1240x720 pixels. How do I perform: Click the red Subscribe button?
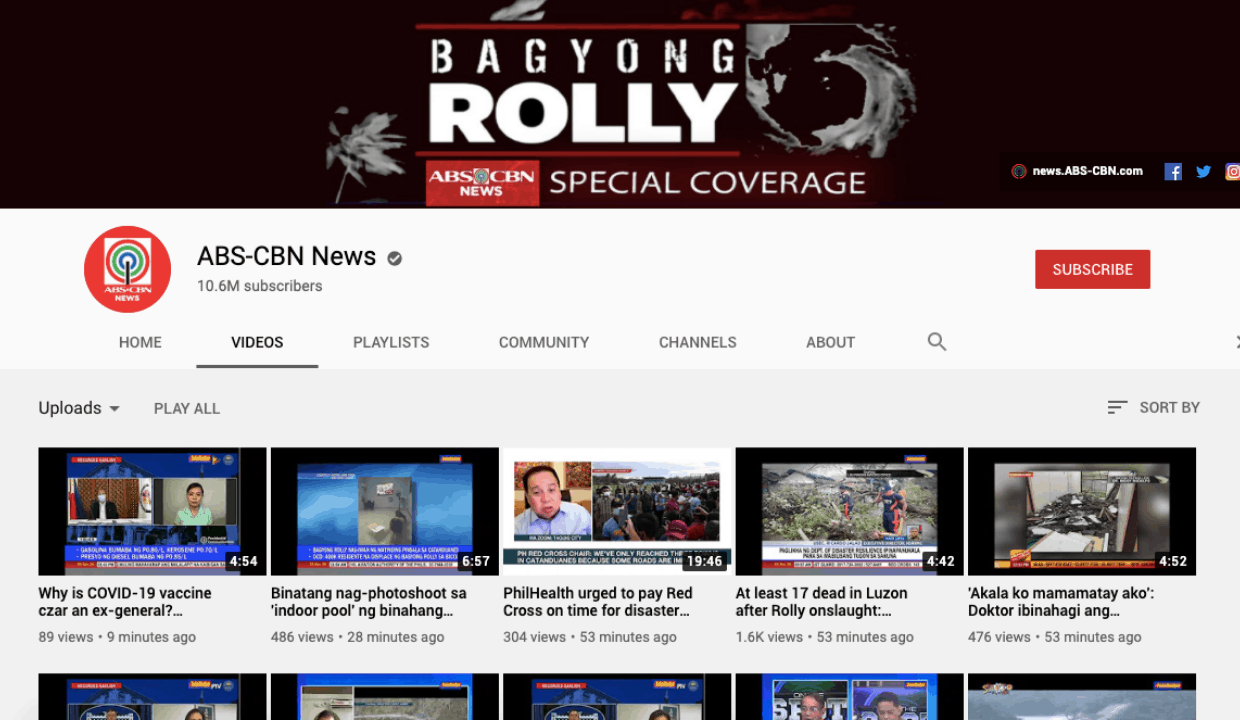1092,269
